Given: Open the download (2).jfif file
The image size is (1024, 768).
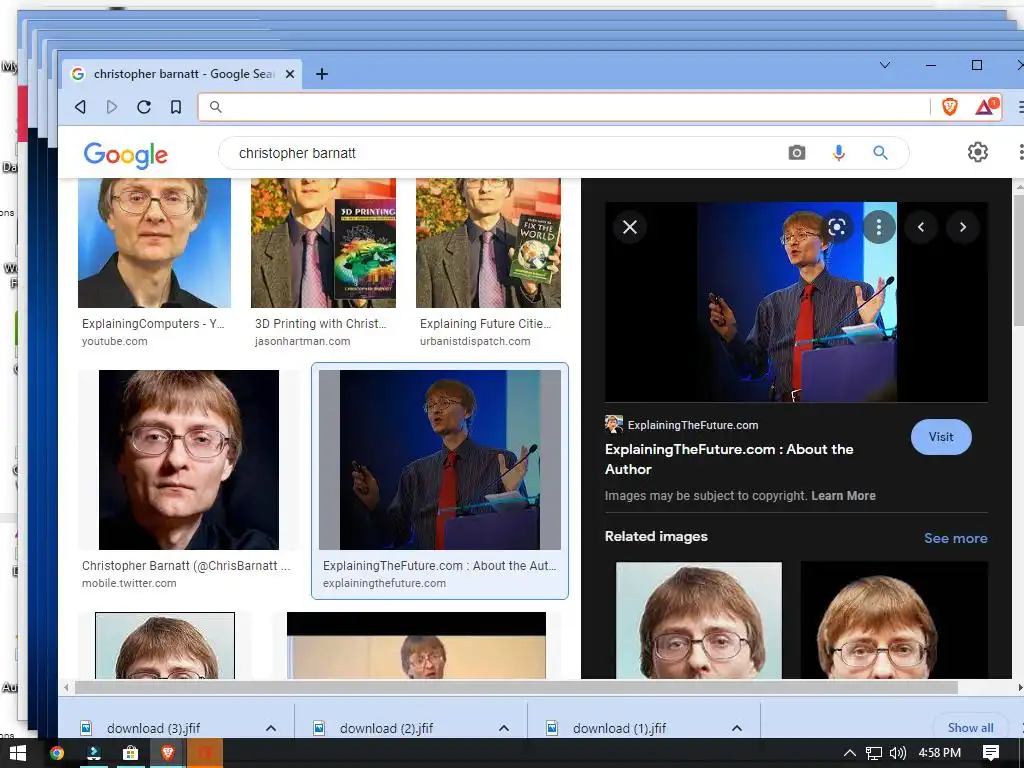Looking at the screenshot, I should point(387,728).
